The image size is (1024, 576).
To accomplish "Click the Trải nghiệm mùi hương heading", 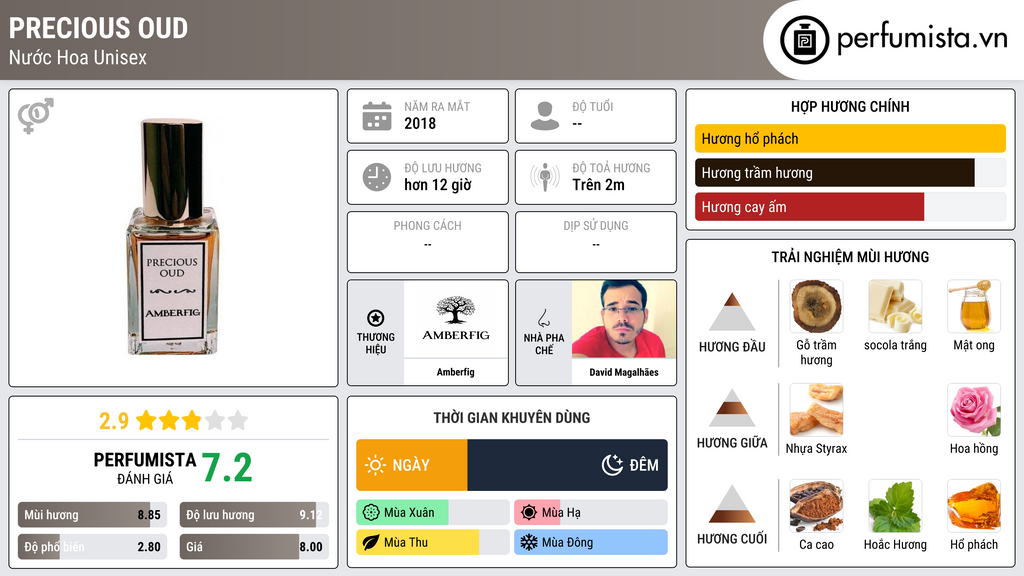I will (850, 257).
